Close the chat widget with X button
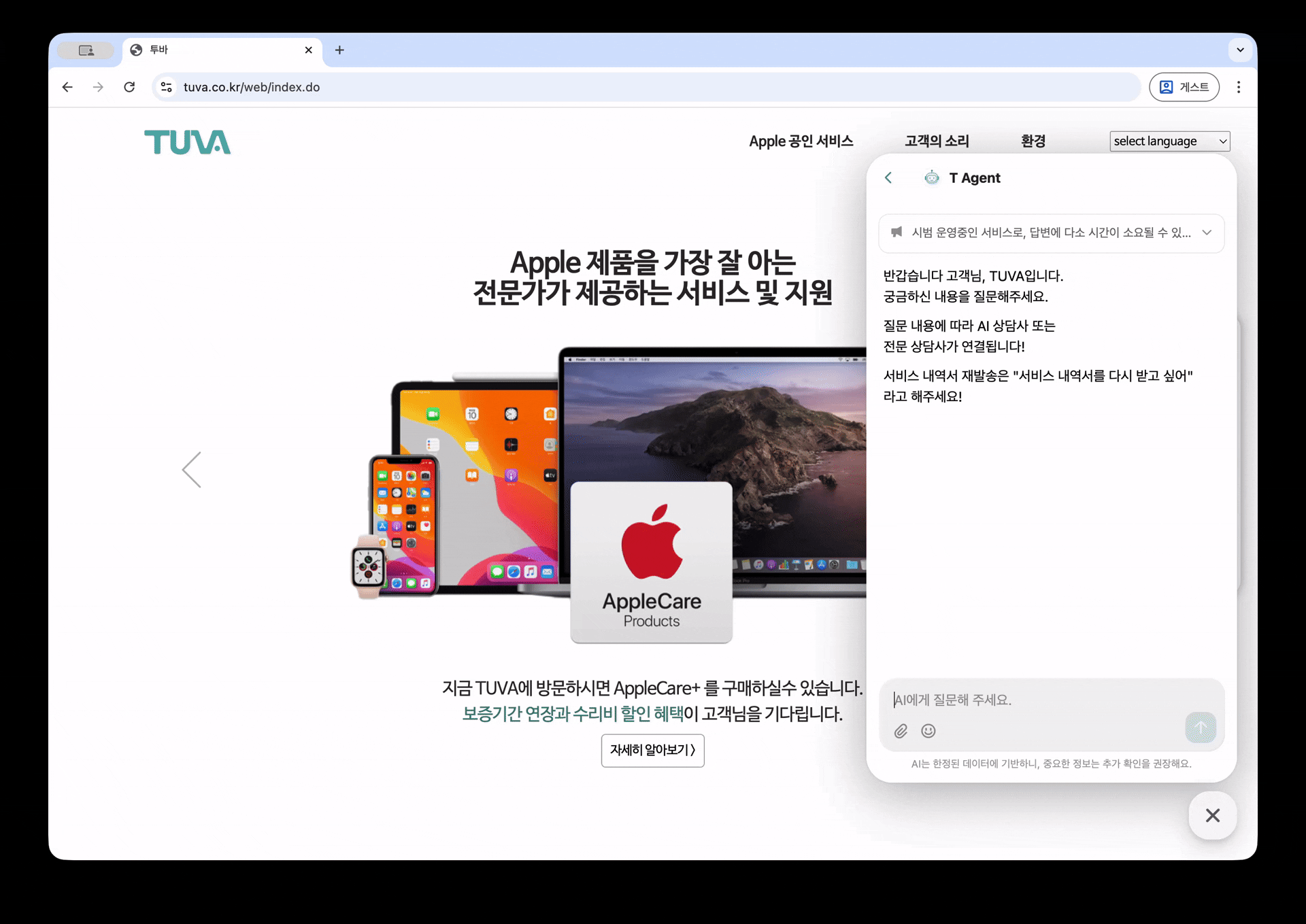The width and height of the screenshot is (1306, 924). (1212, 815)
